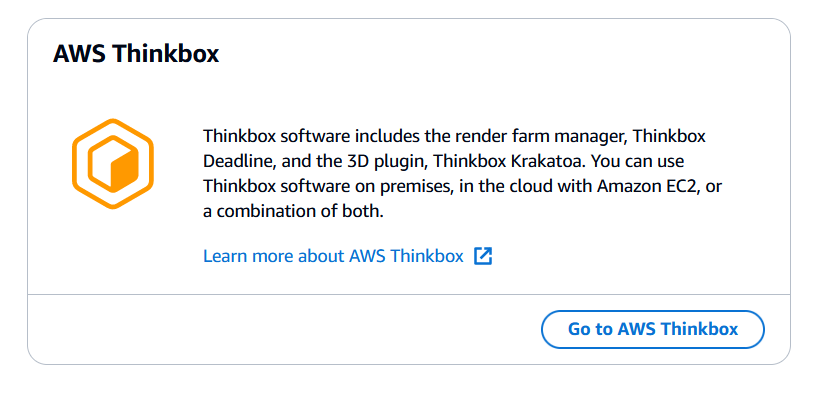The height and width of the screenshot is (400, 821).
Task: Click the external link icon beside Learn more
Action: [483, 256]
